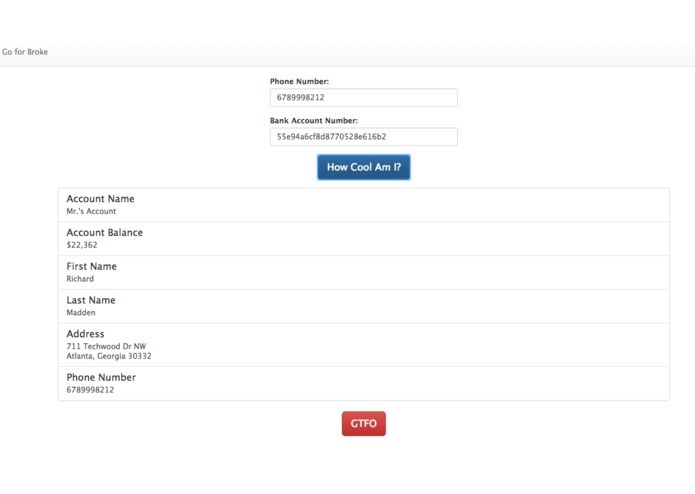This screenshot has width=695, height=494.
Task: Focus the Bank Account Number input field
Action: pyautogui.click(x=363, y=136)
